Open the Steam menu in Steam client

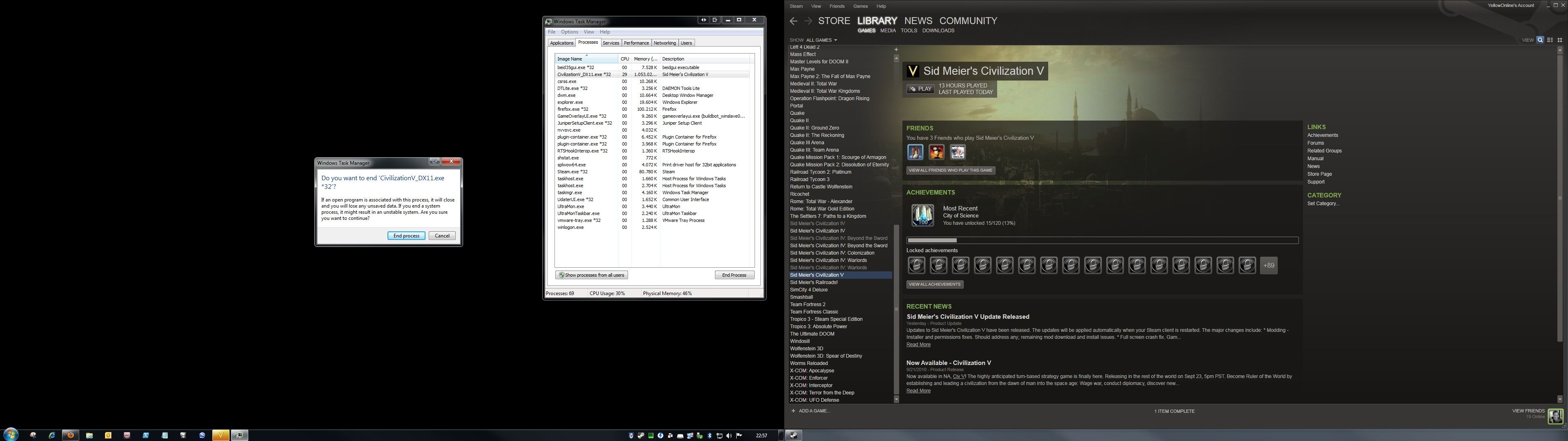796,6
